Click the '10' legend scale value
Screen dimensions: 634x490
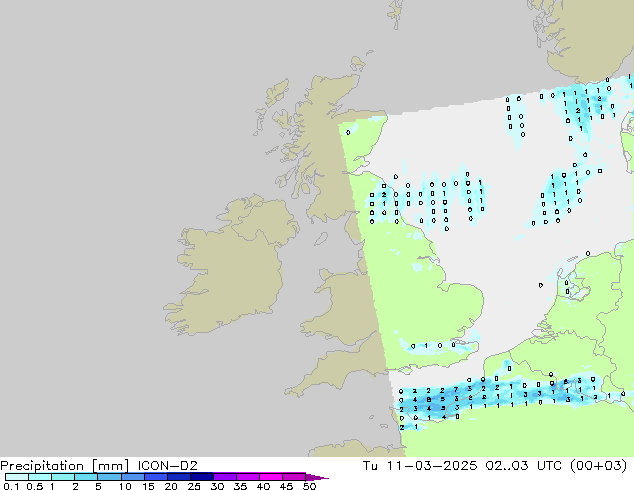point(125,486)
